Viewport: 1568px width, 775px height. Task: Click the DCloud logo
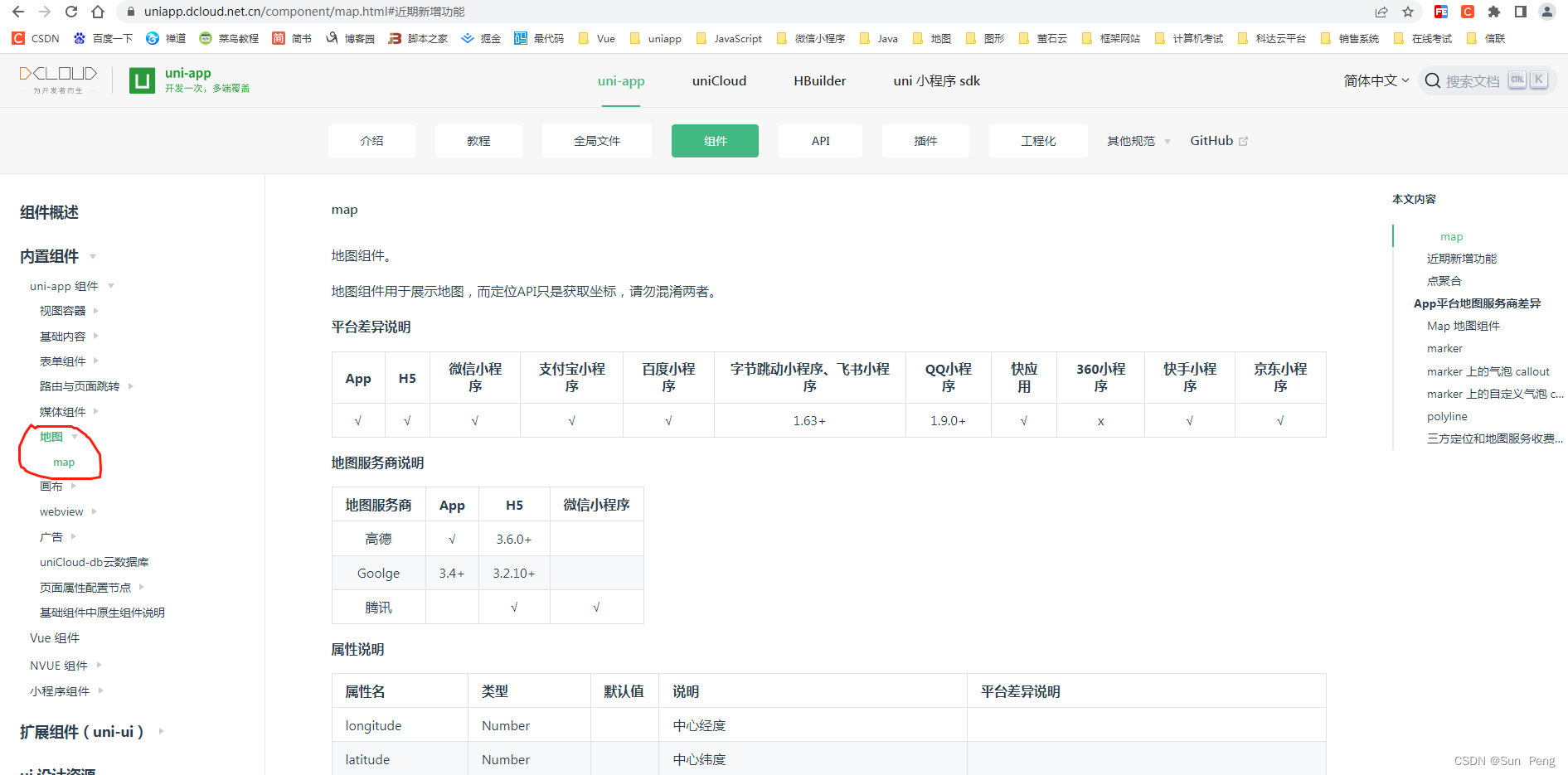coord(58,80)
